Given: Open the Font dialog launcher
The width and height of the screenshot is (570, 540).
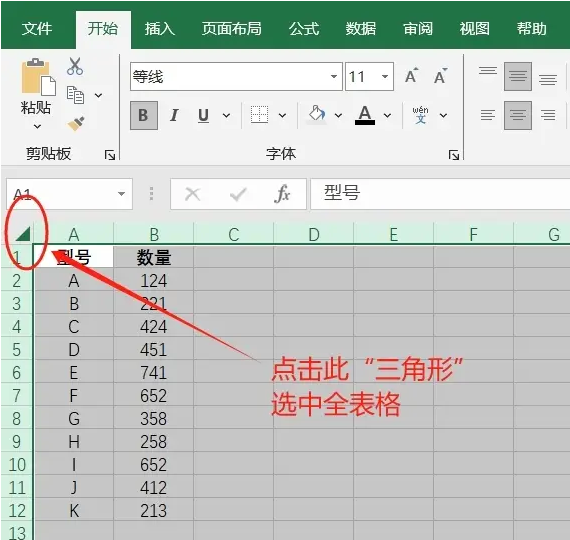Looking at the screenshot, I should [454, 155].
